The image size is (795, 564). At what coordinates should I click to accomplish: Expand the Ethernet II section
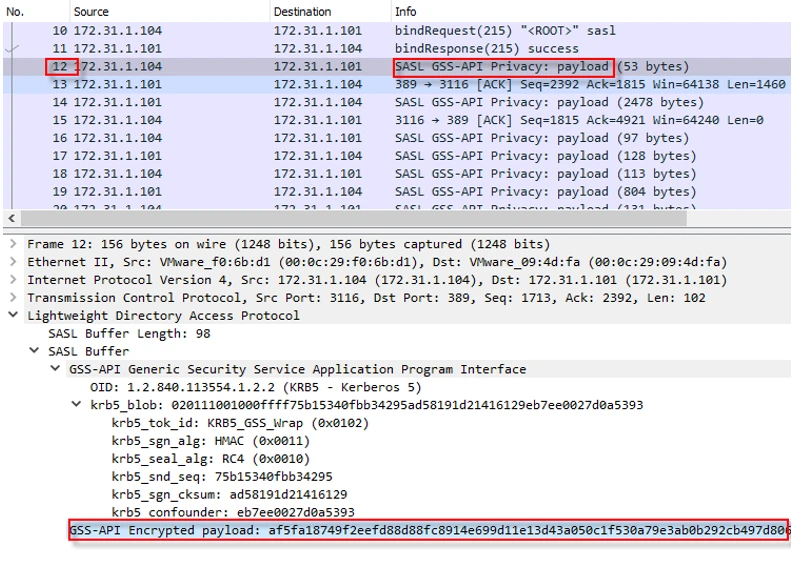12,262
